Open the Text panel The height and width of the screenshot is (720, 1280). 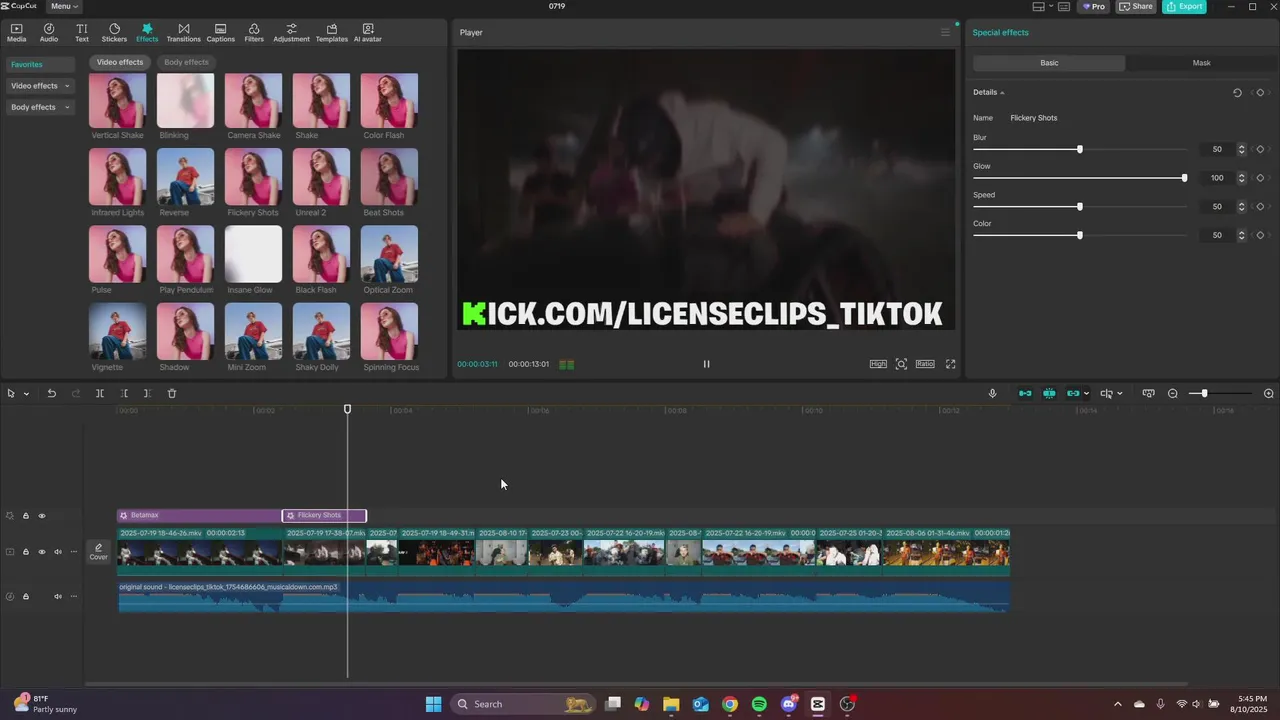[82, 33]
